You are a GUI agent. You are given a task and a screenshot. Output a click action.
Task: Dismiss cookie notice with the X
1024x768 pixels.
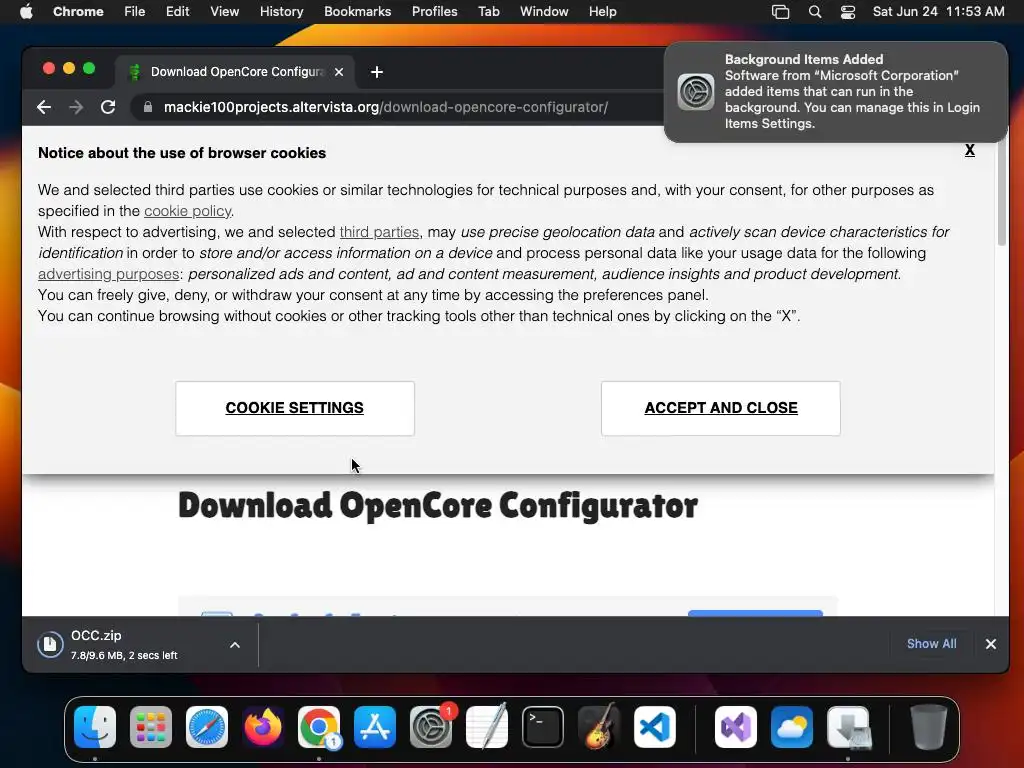pyautogui.click(x=970, y=150)
